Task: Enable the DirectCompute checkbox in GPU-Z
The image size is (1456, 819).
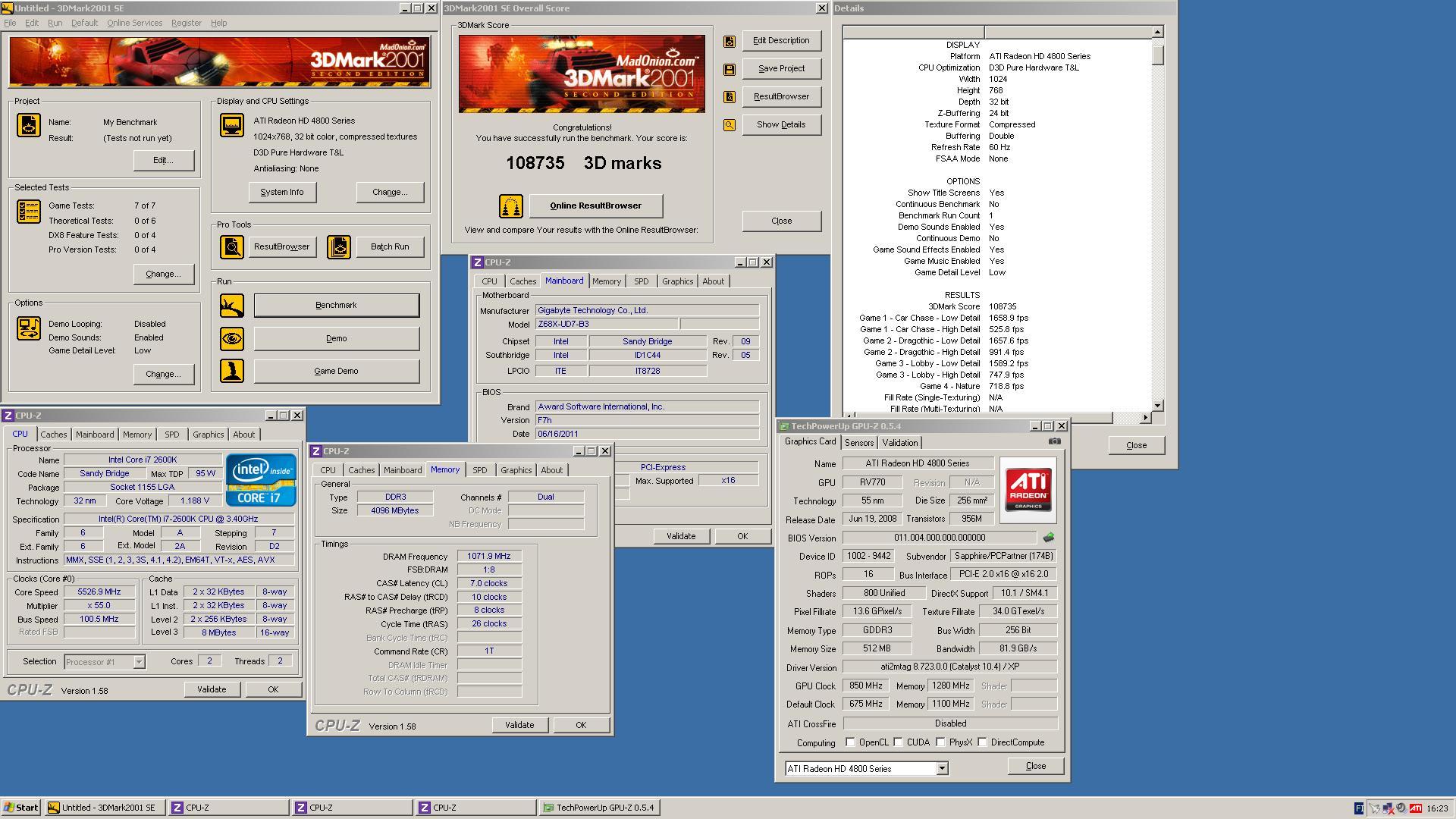Action: coord(982,742)
